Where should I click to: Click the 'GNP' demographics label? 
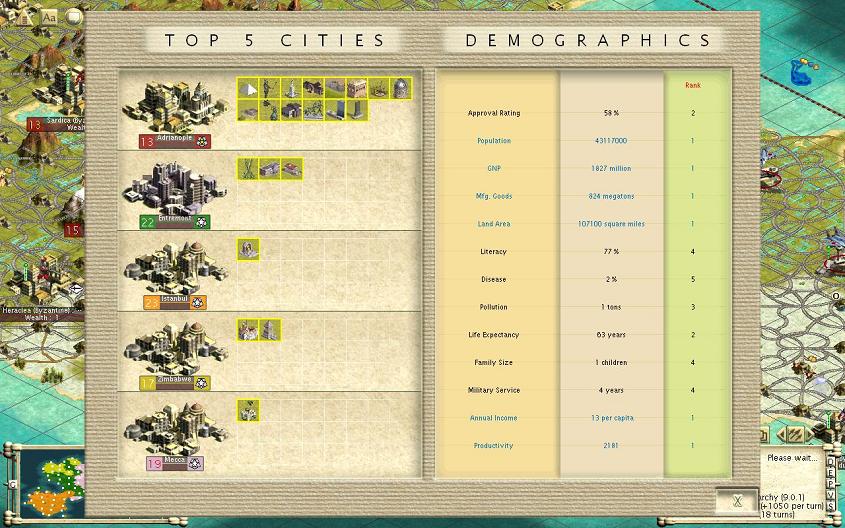tap(494, 168)
